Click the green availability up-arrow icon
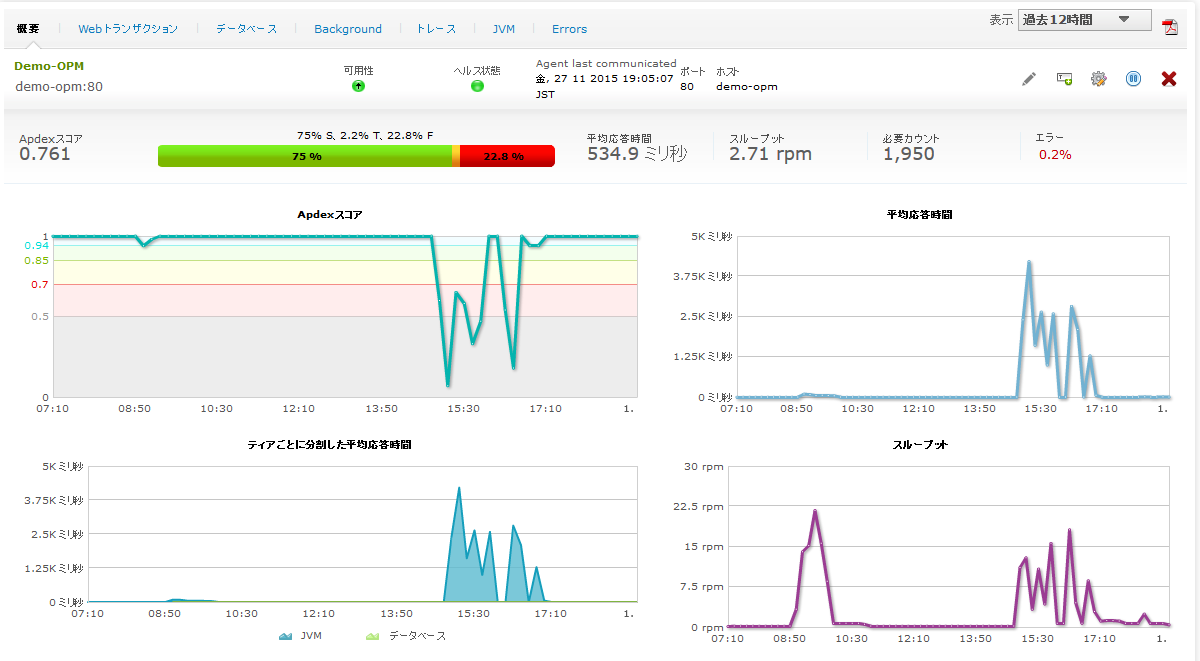The image size is (1200, 661). pyautogui.click(x=358, y=86)
